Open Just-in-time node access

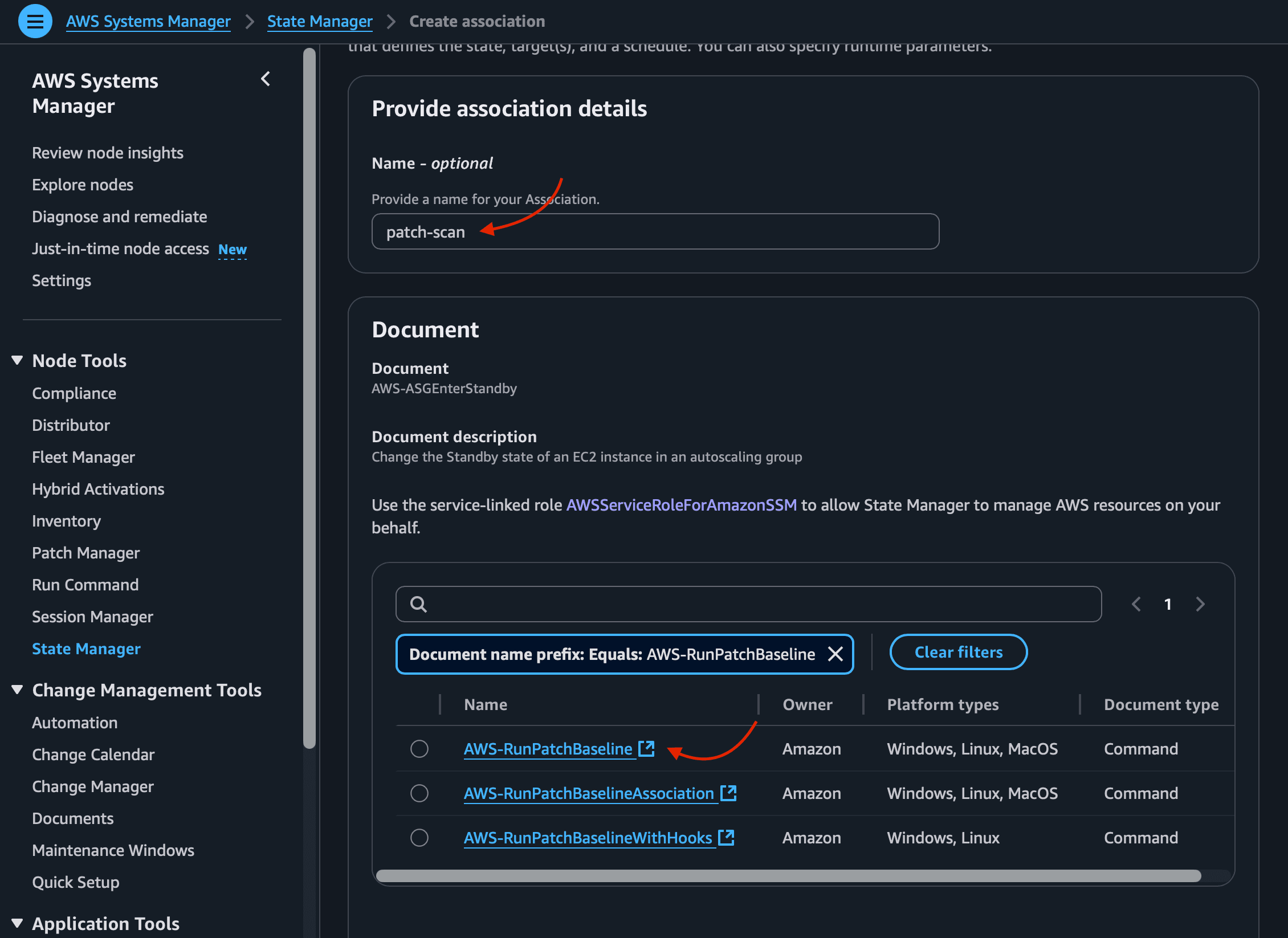tap(121, 248)
